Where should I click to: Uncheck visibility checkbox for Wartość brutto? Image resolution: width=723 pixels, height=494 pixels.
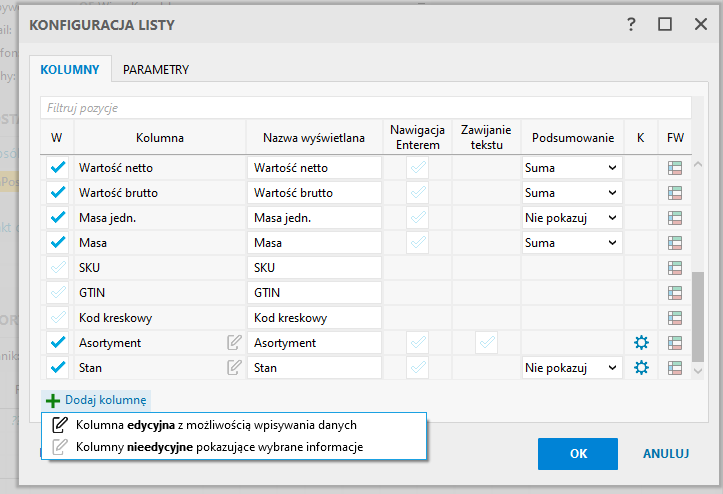point(58,193)
